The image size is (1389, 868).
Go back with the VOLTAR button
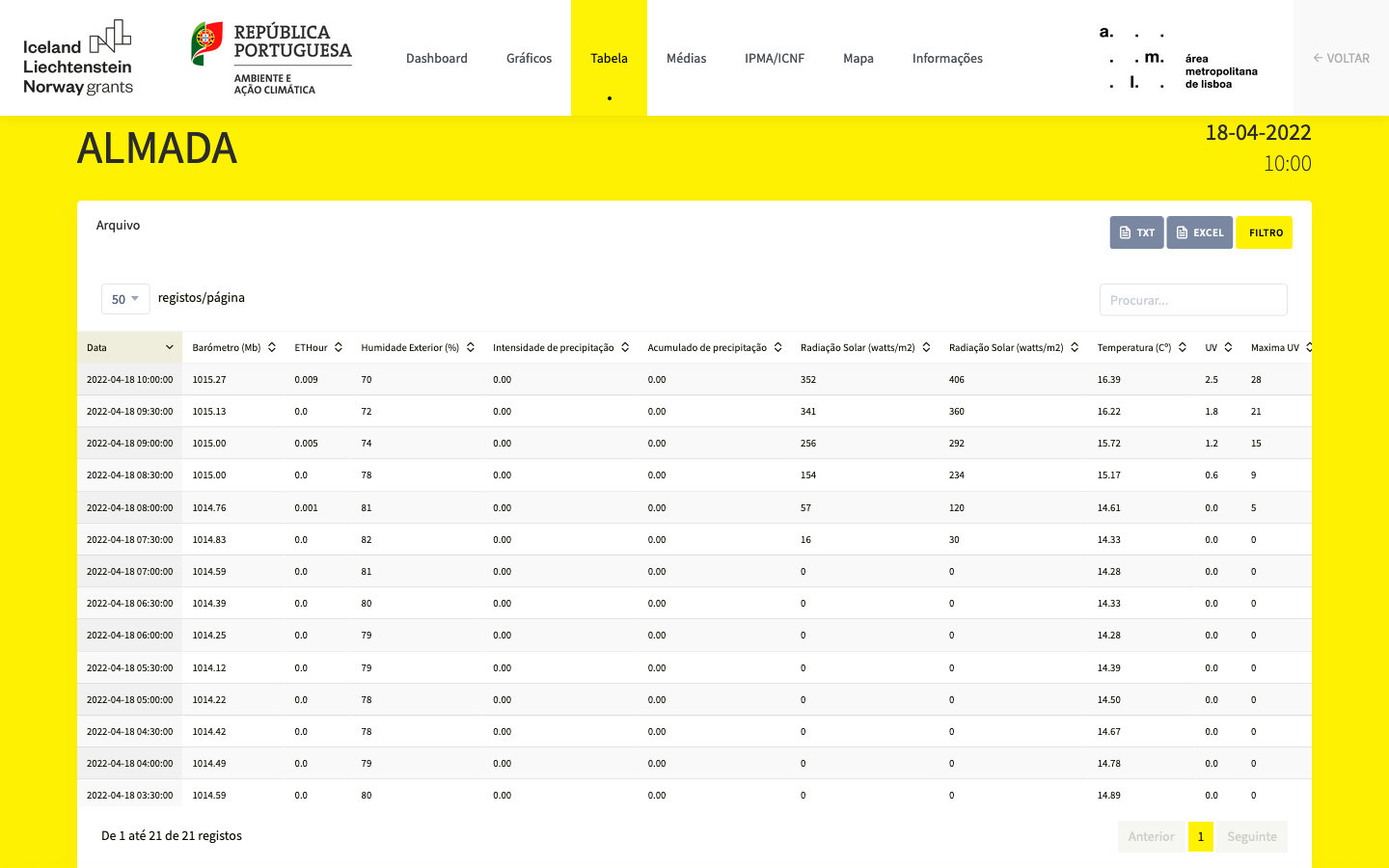[1341, 58]
